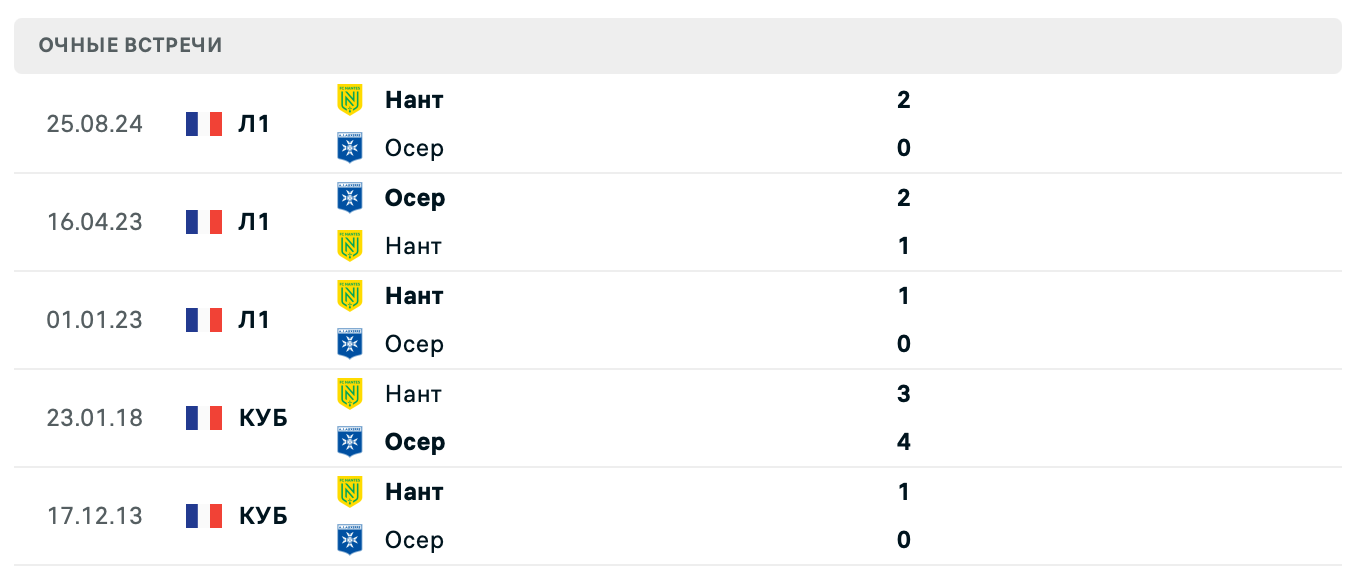Screen dimensions: 1356x580
Task: Click Nantes logo in 16.04.23 match
Action: coord(350,246)
